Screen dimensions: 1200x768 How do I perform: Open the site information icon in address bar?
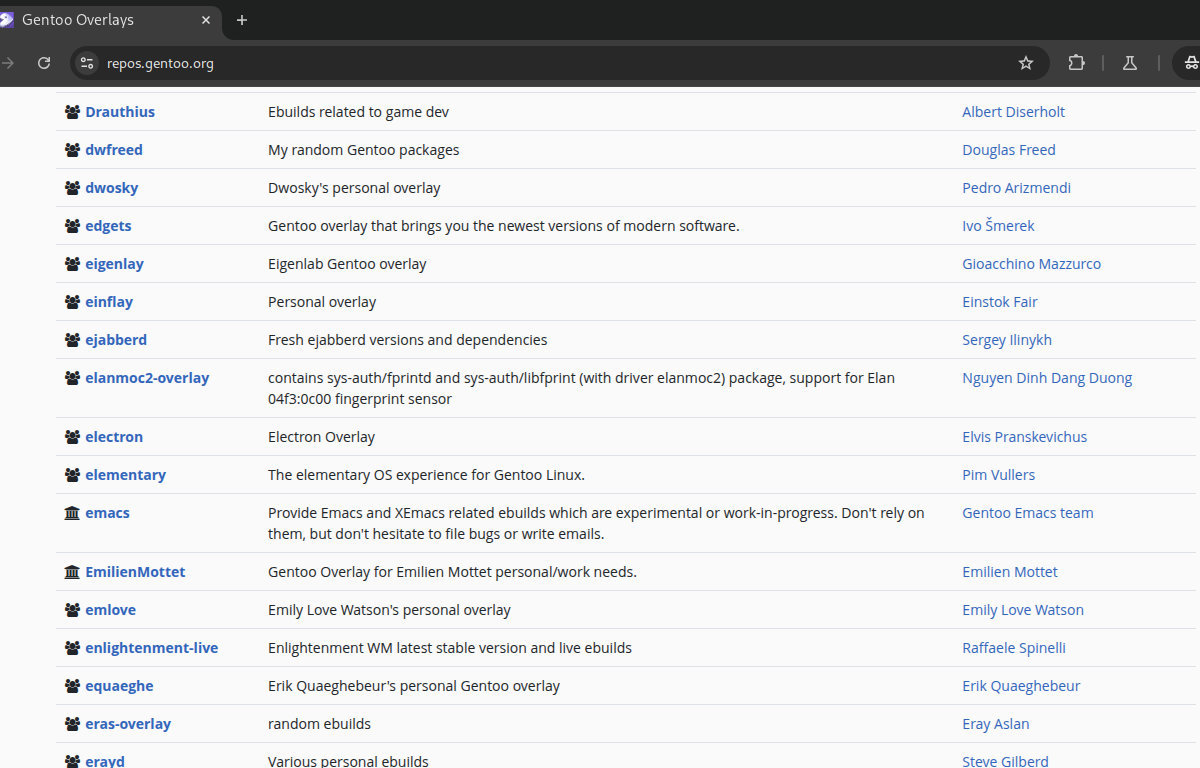pos(88,63)
